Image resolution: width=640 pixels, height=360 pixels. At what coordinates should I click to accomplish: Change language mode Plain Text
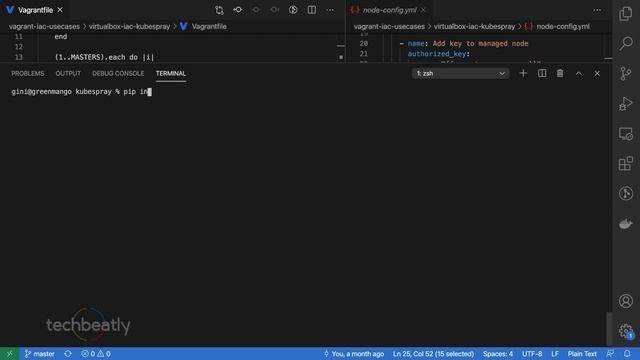click(x=582, y=354)
